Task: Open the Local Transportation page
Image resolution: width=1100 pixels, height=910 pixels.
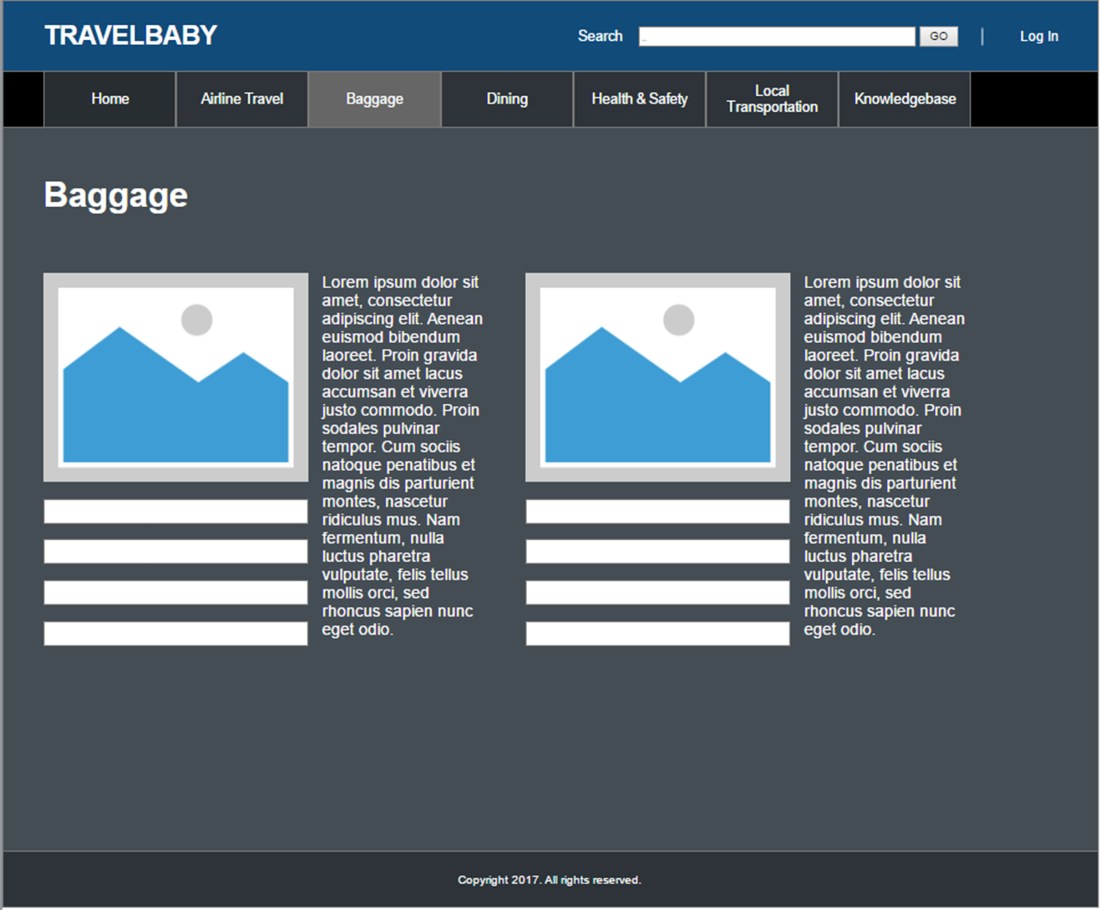Action: pyautogui.click(x=772, y=98)
